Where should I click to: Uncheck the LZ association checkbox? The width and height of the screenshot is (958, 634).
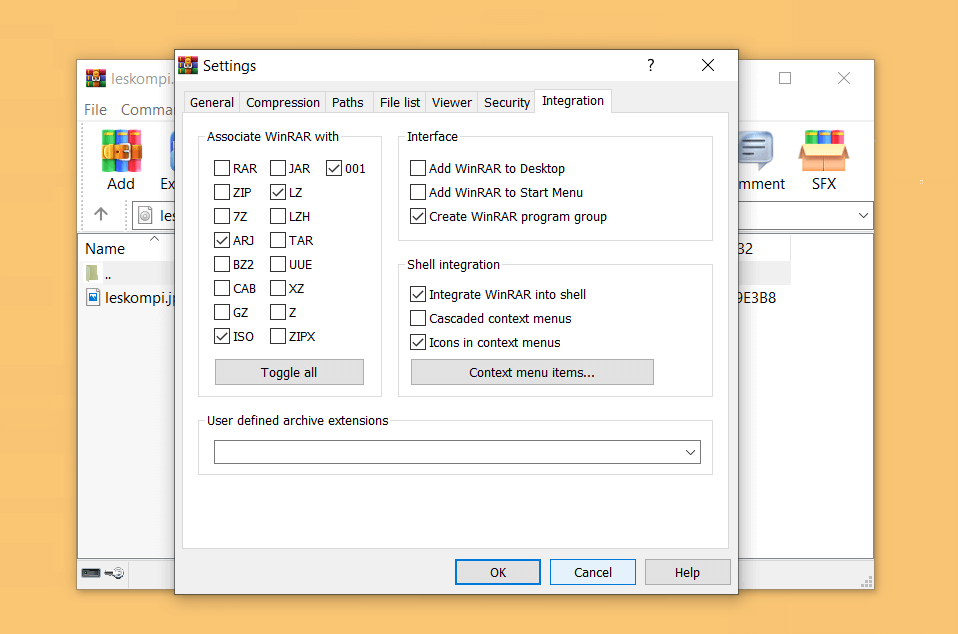coord(278,192)
